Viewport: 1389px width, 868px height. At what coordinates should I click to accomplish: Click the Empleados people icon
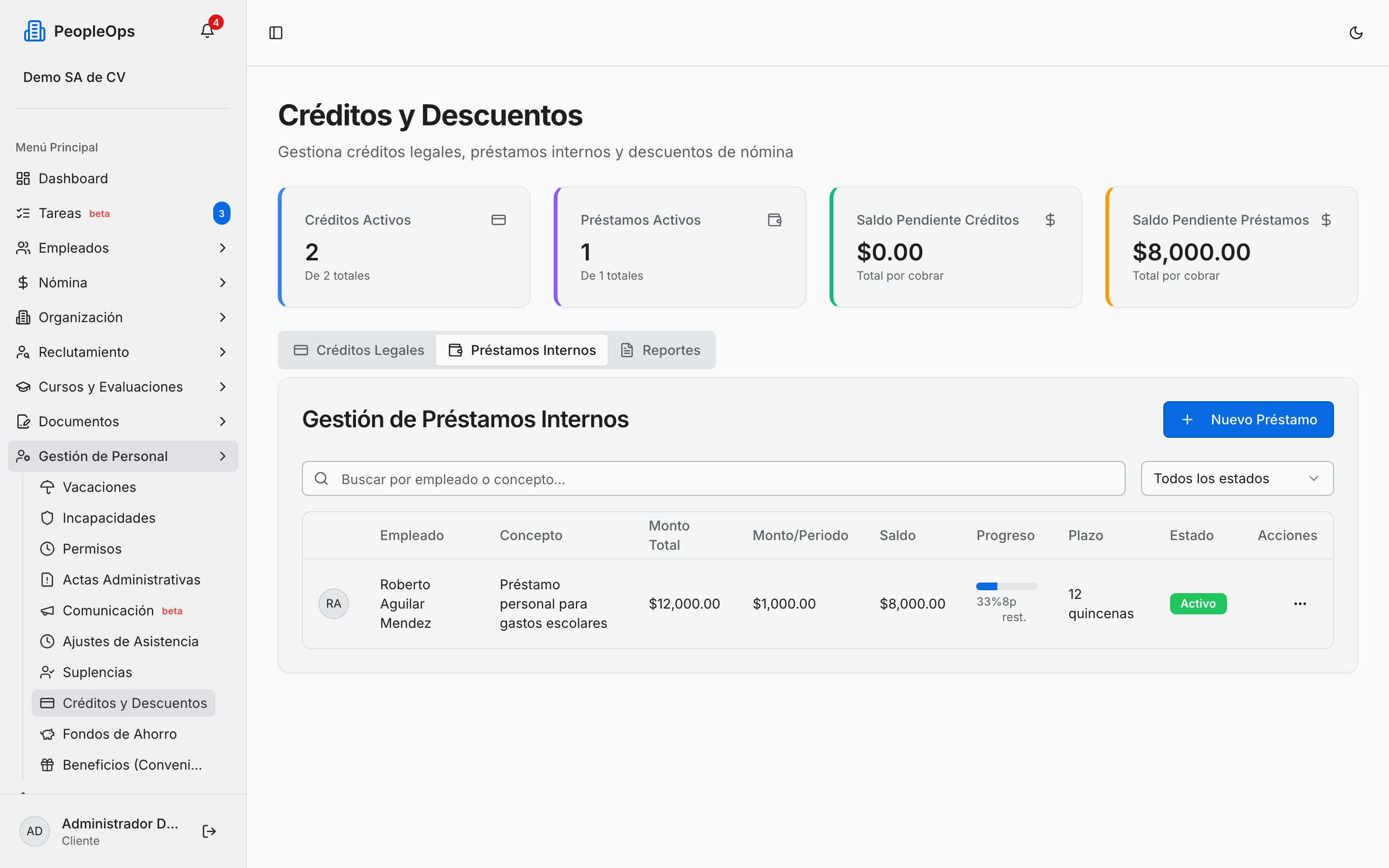coord(23,248)
